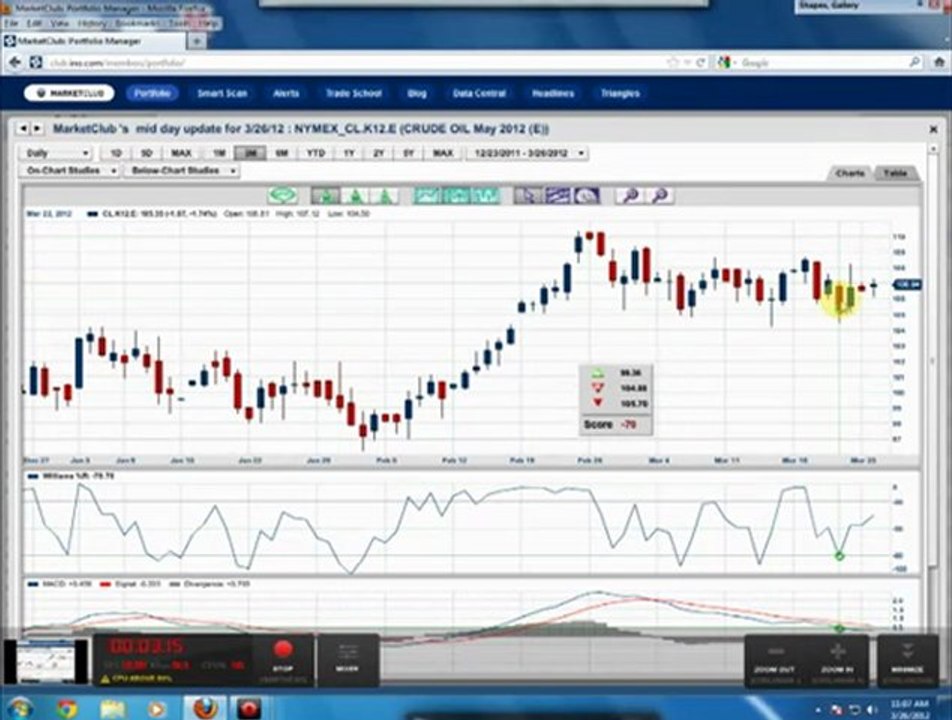
Task: Expand the On-Chart Studies dropdown
Action: [x=70, y=171]
